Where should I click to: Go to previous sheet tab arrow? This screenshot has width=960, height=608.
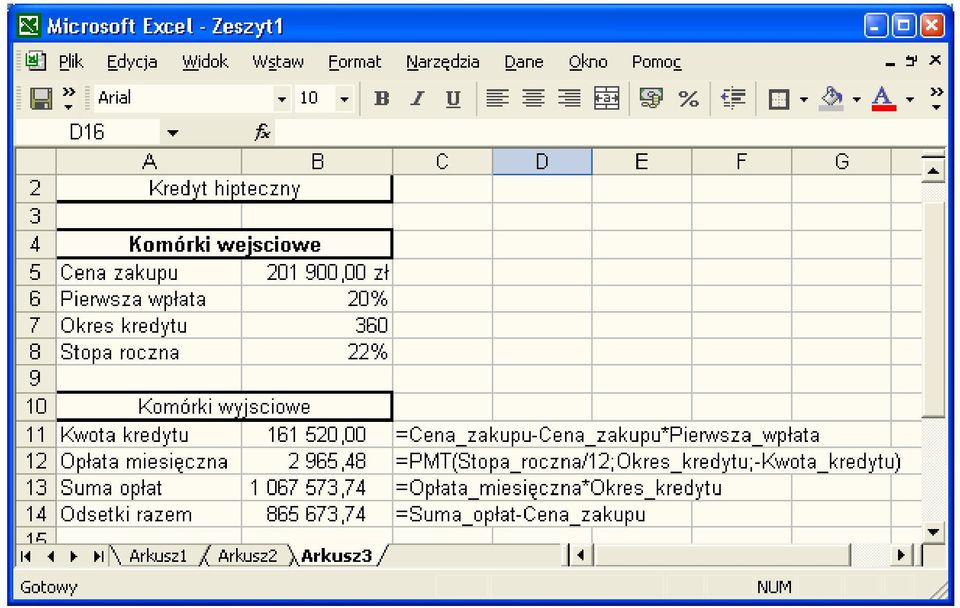click(51, 556)
